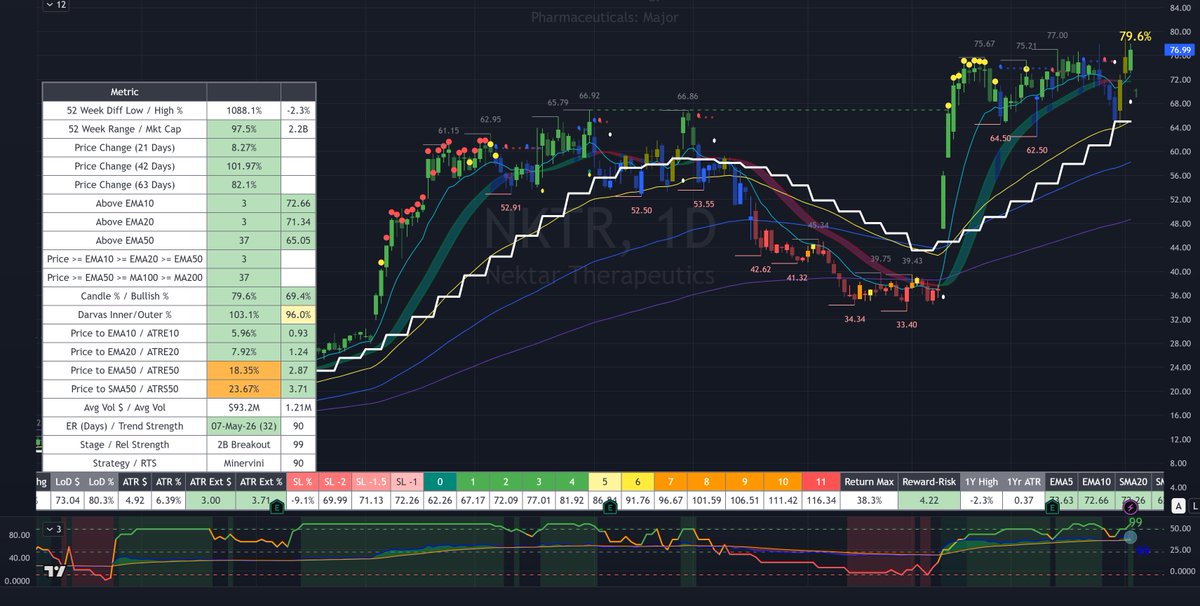Viewport: 1200px width, 606px height.
Task: Select the 7.92% Price to EMA20 cell
Action: [244, 352]
